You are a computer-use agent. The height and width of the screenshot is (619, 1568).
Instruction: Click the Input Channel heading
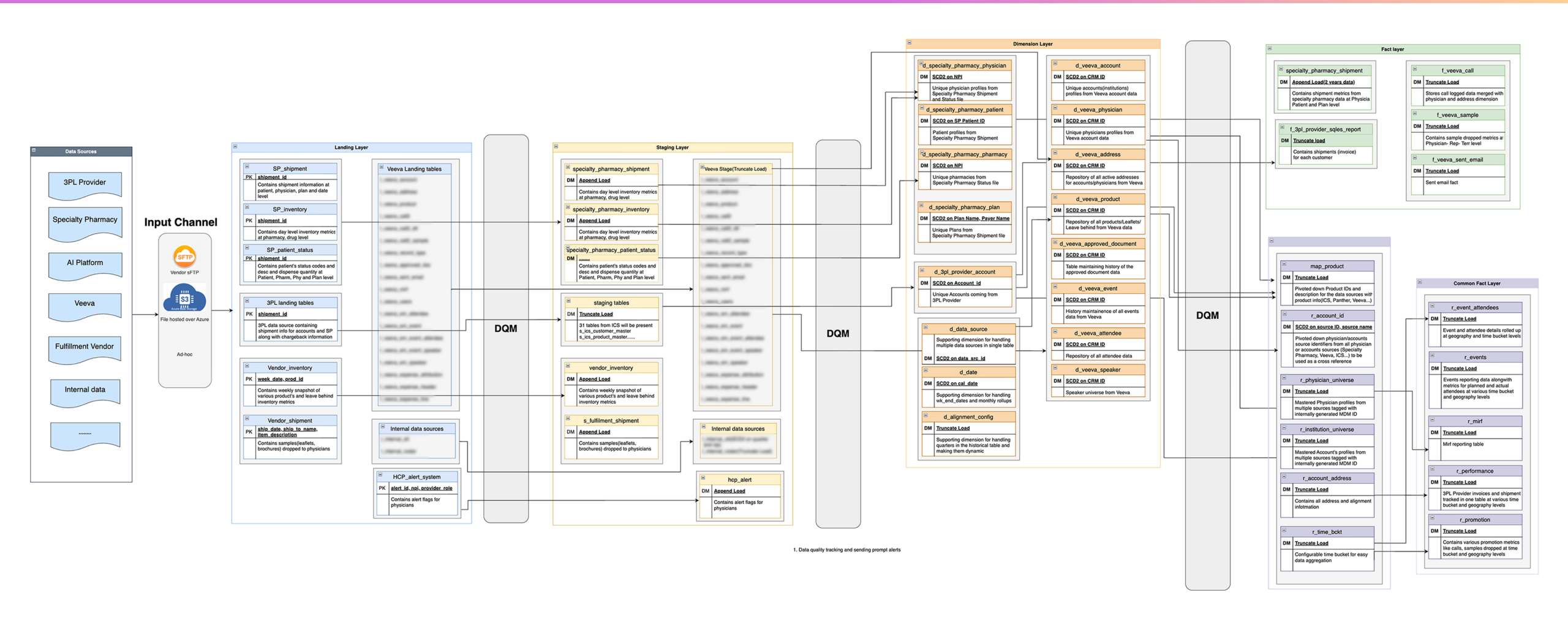click(181, 222)
